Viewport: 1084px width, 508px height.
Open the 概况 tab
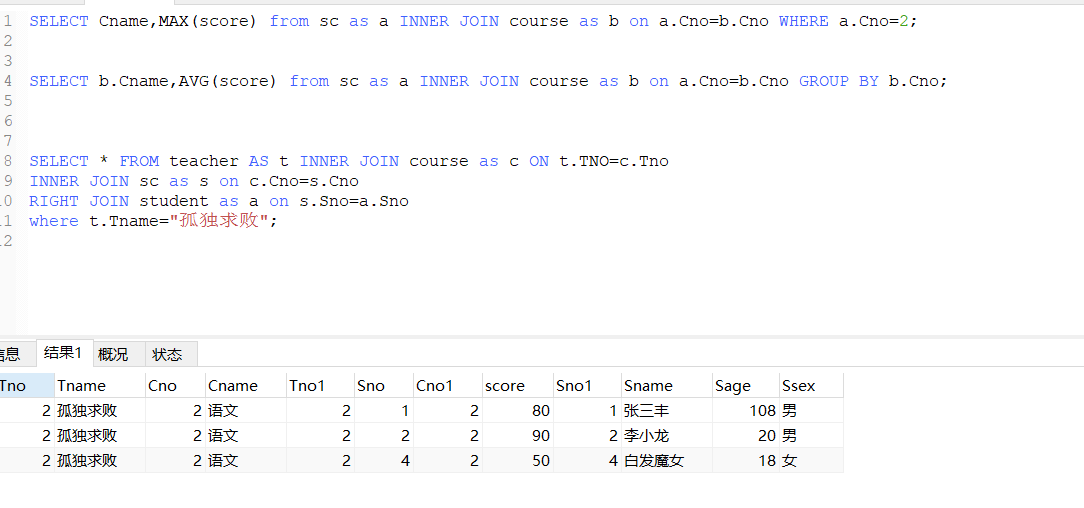(113, 354)
